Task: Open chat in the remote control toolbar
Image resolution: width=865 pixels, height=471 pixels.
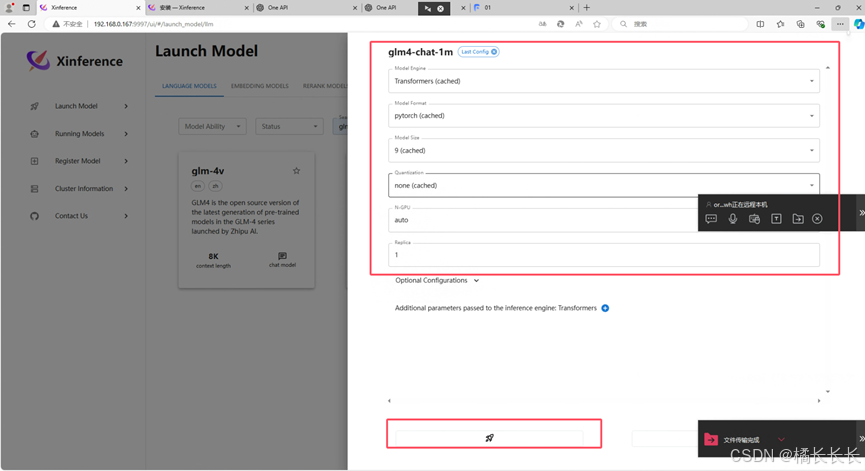Action: pyautogui.click(x=711, y=219)
